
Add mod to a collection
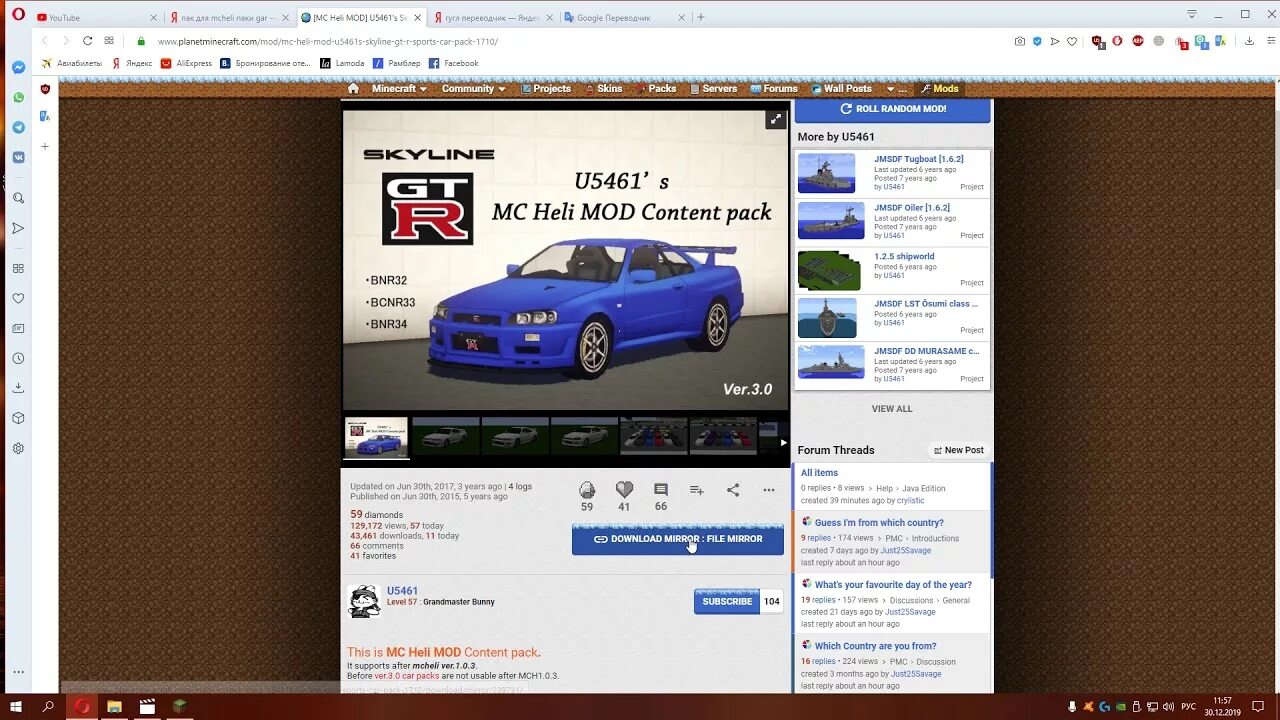[697, 490]
